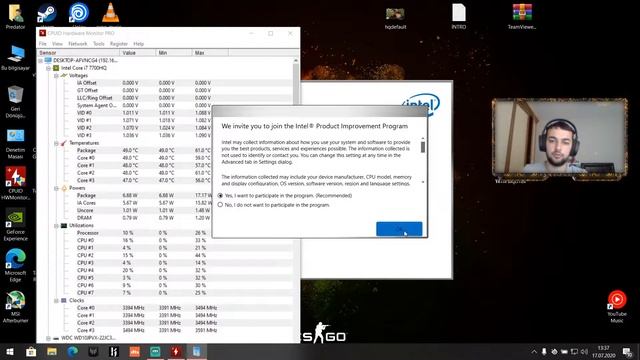
Task: Open VLC media player desktop icon
Action: click(x=110, y=13)
